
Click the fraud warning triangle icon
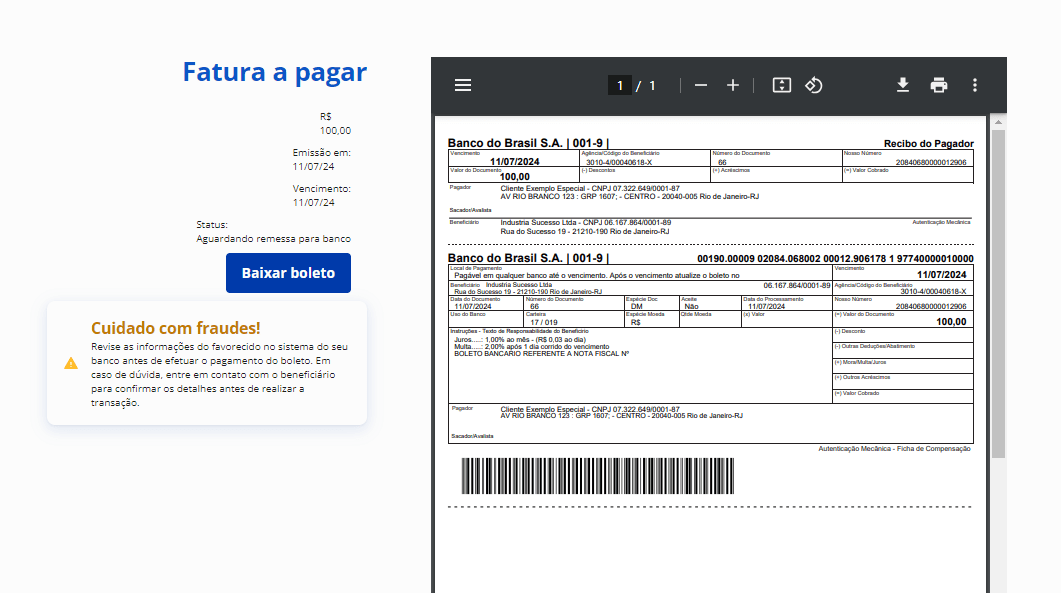[x=71, y=363]
